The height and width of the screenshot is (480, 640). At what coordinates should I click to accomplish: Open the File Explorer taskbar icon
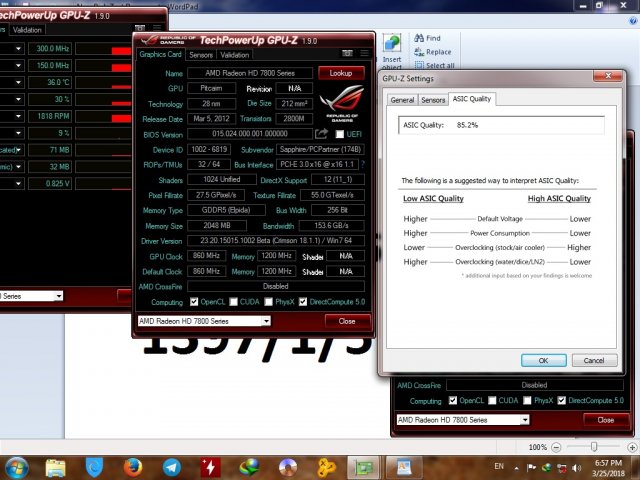[x=56, y=466]
